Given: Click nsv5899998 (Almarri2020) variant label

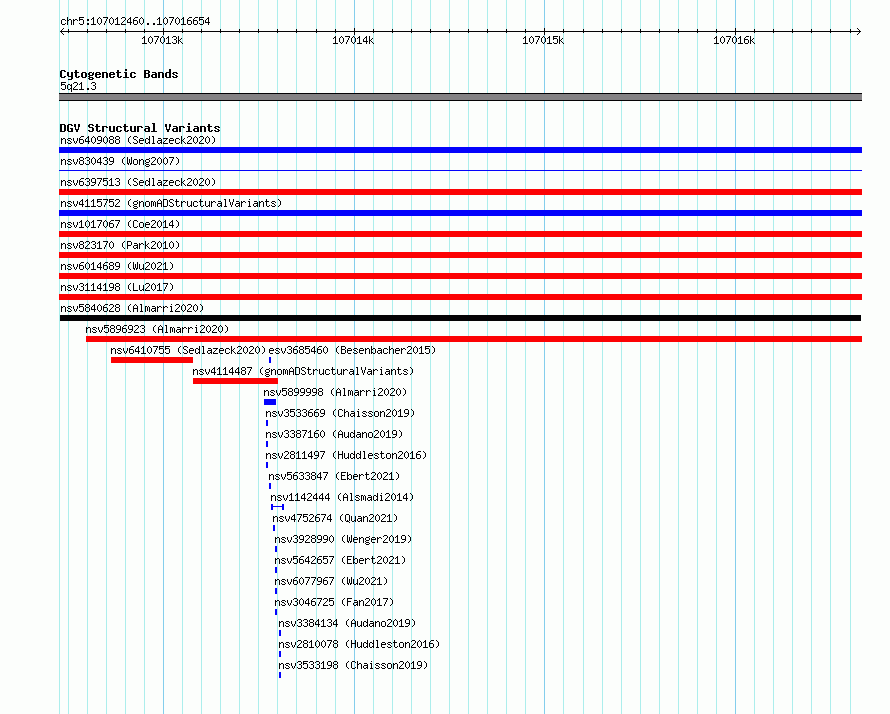Looking at the screenshot, I should click(x=335, y=392).
